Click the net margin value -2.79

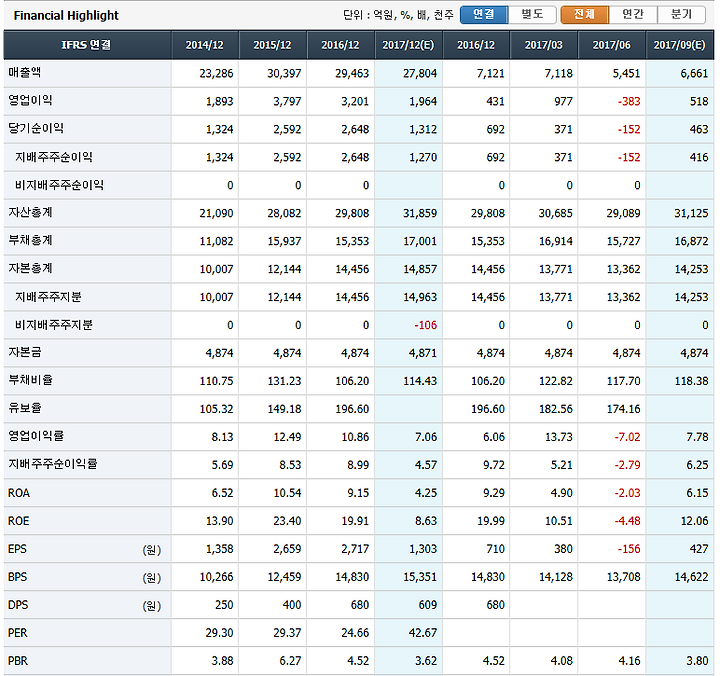628,465
